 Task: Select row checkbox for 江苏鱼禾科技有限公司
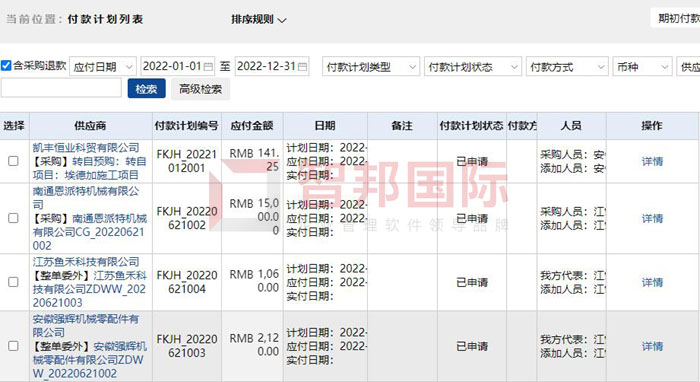[13, 282]
